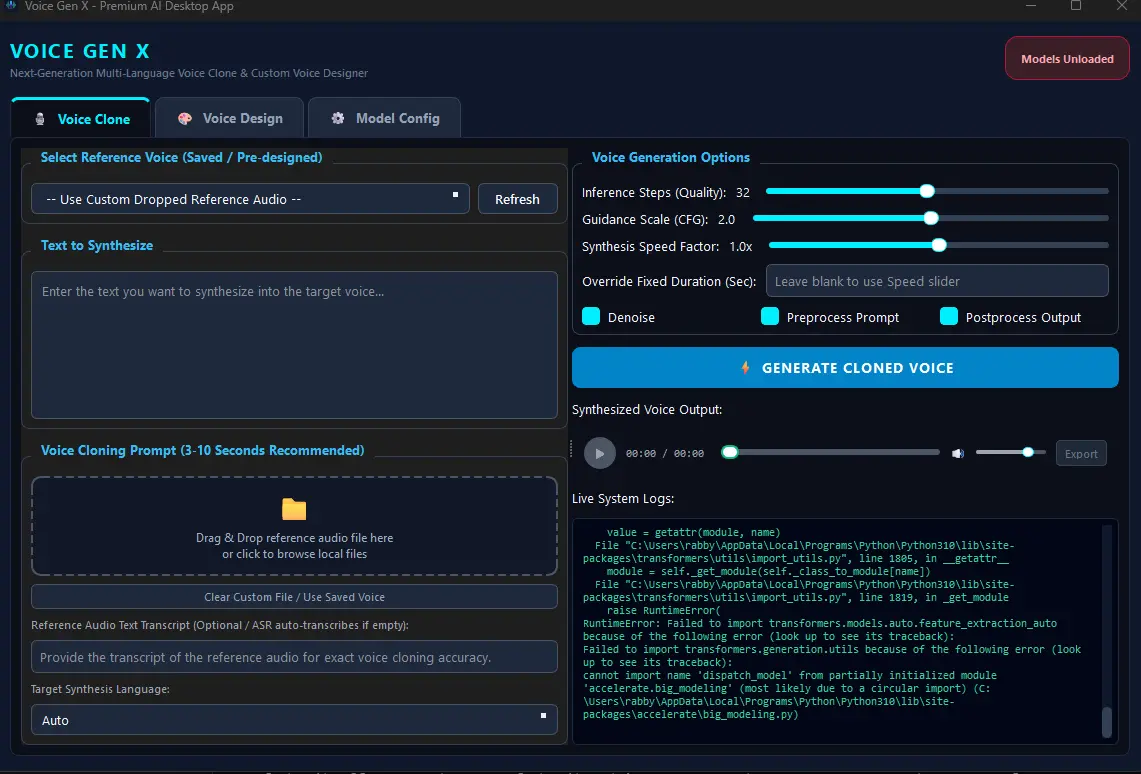Click the 'Target Synthesis Language:' label
Viewport: 1141px width, 774px height.
click(100, 689)
